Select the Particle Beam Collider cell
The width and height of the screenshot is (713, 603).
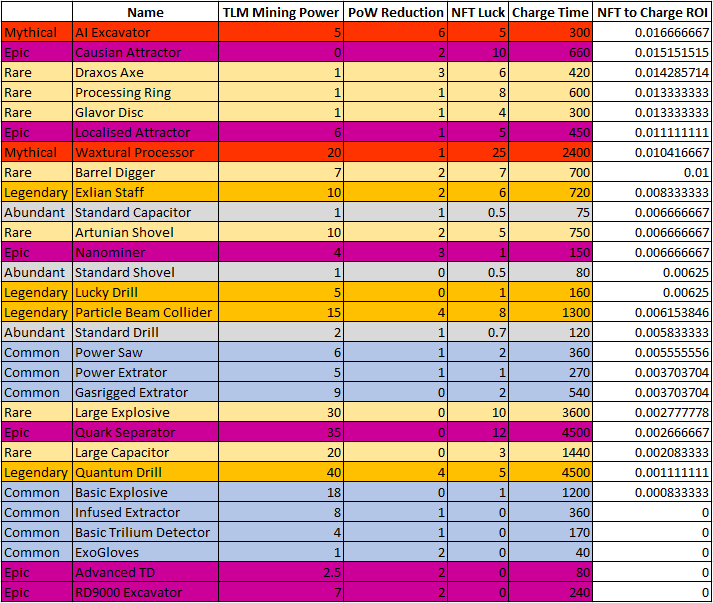[145, 312]
